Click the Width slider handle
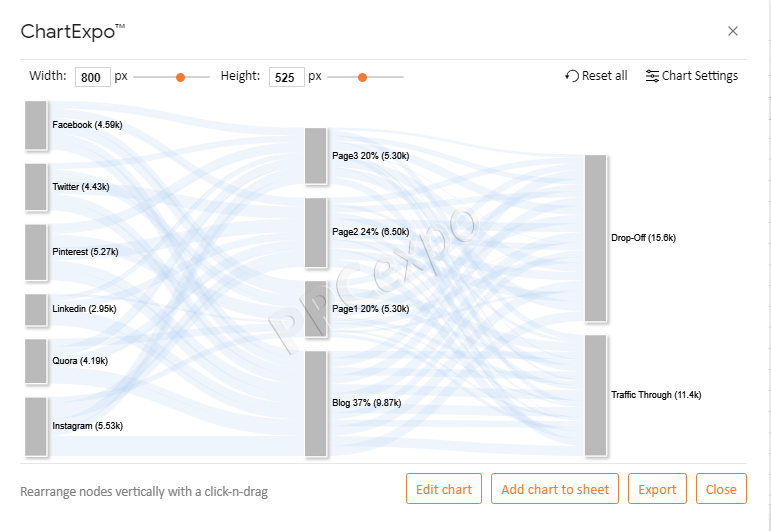The width and height of the screenshot is (771, 531). click(x=180, y=77)
